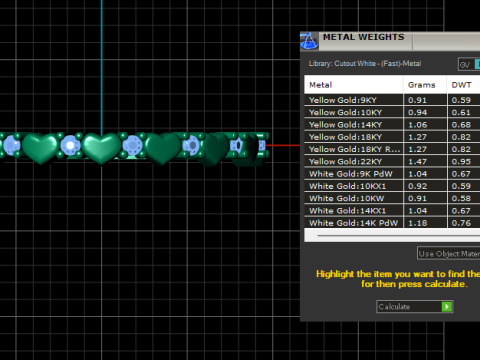Click the 0.76 DWT value
Screen dimensions: 480x360
tap(461, 223)
